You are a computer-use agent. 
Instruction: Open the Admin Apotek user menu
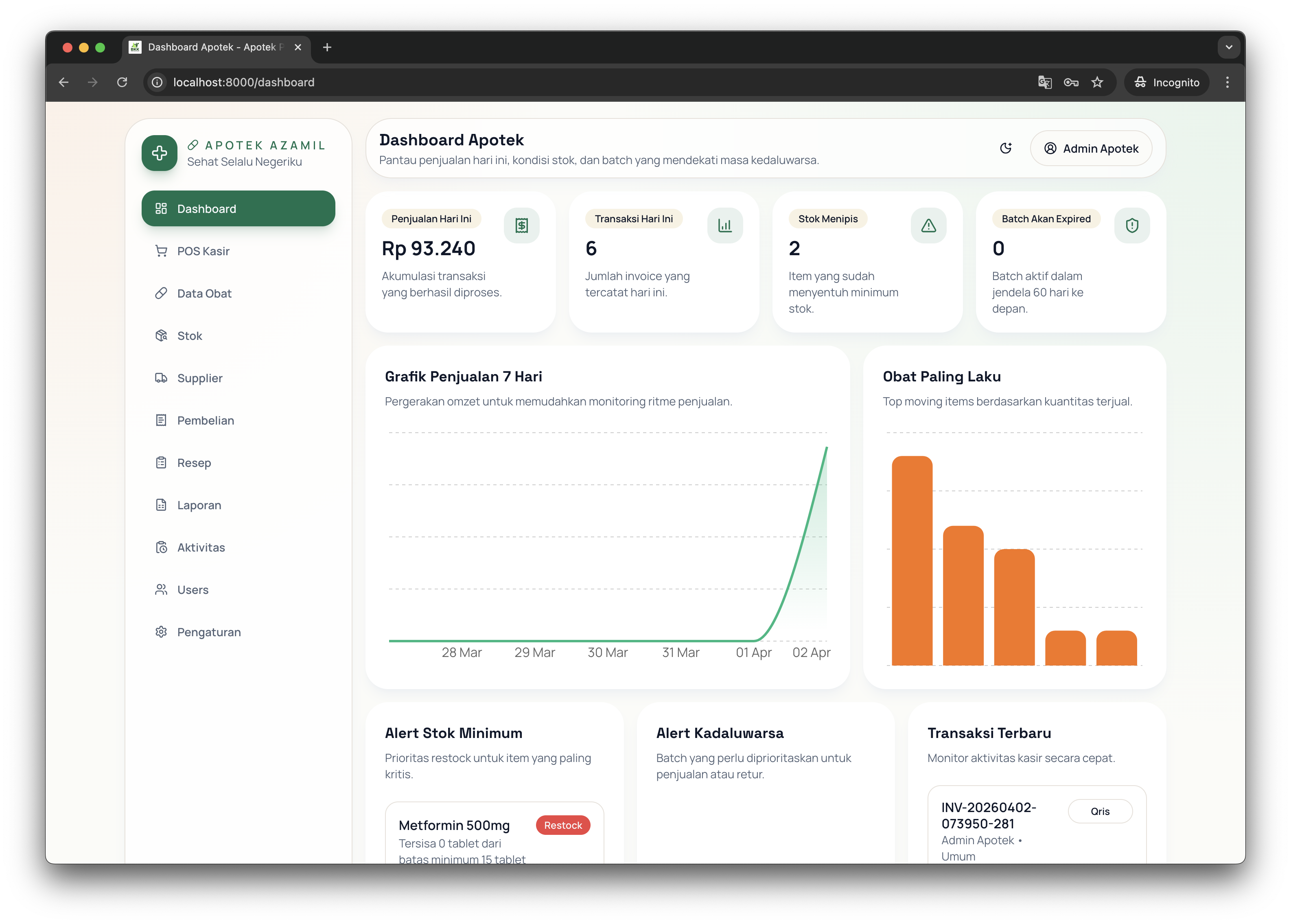click(1091, 149)
